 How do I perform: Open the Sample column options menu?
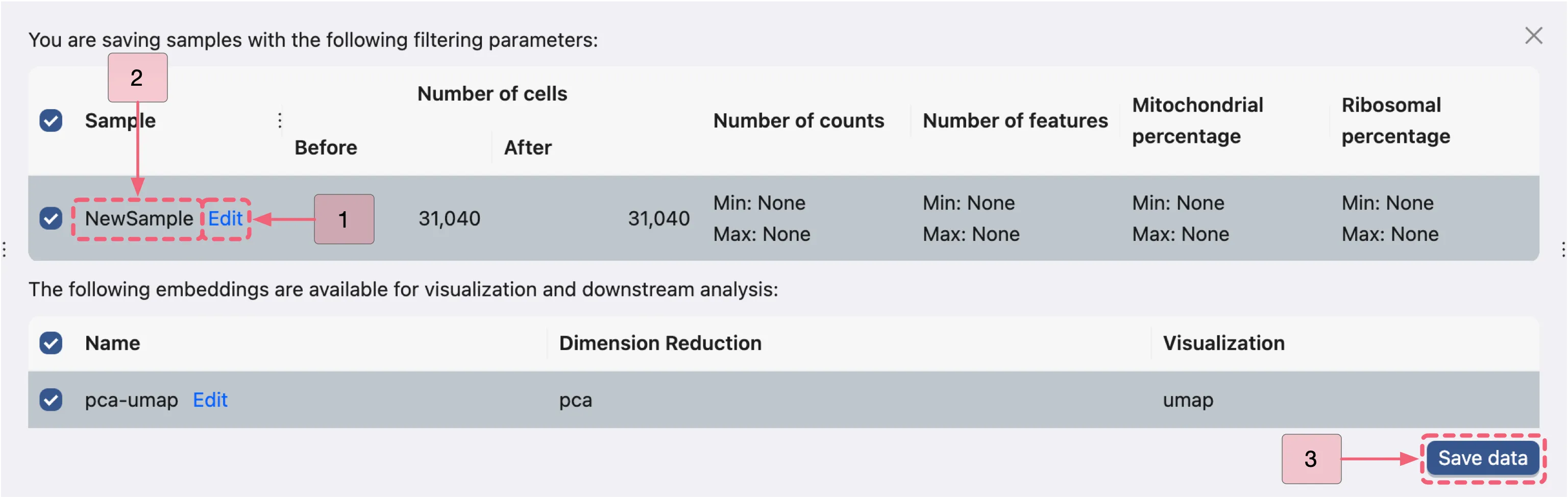click(x=279, y=120)
